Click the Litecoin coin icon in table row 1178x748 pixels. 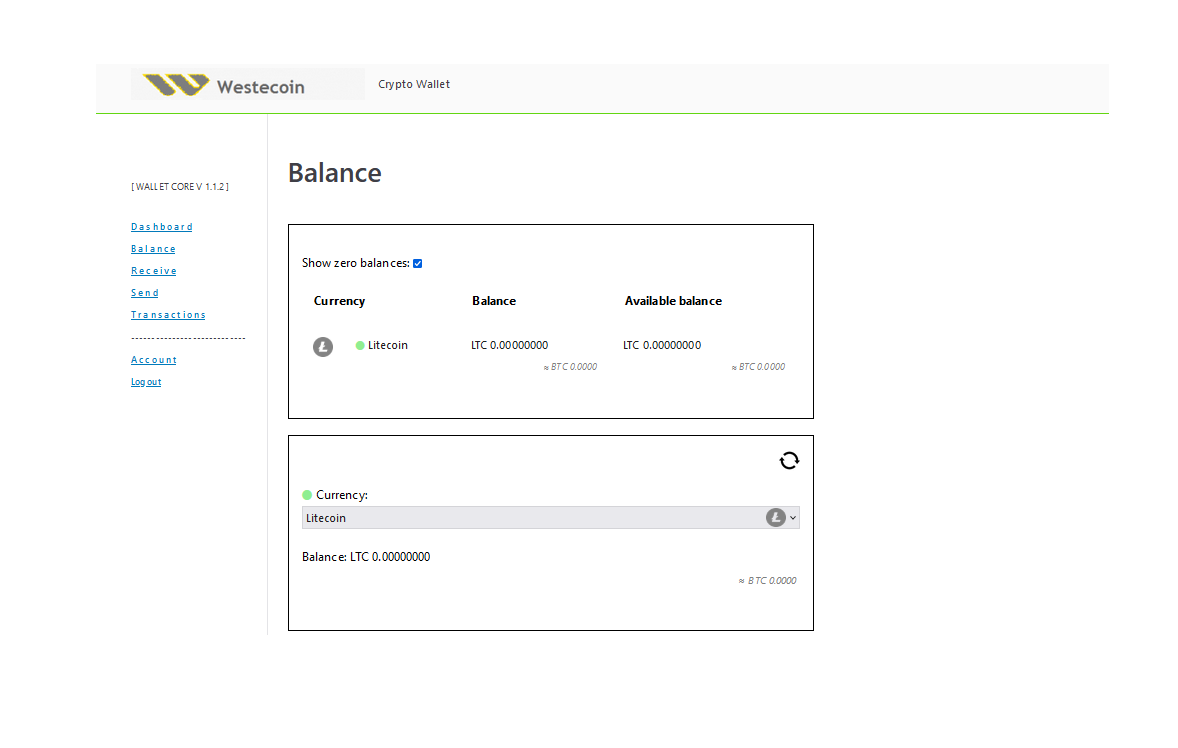(323, 347)
